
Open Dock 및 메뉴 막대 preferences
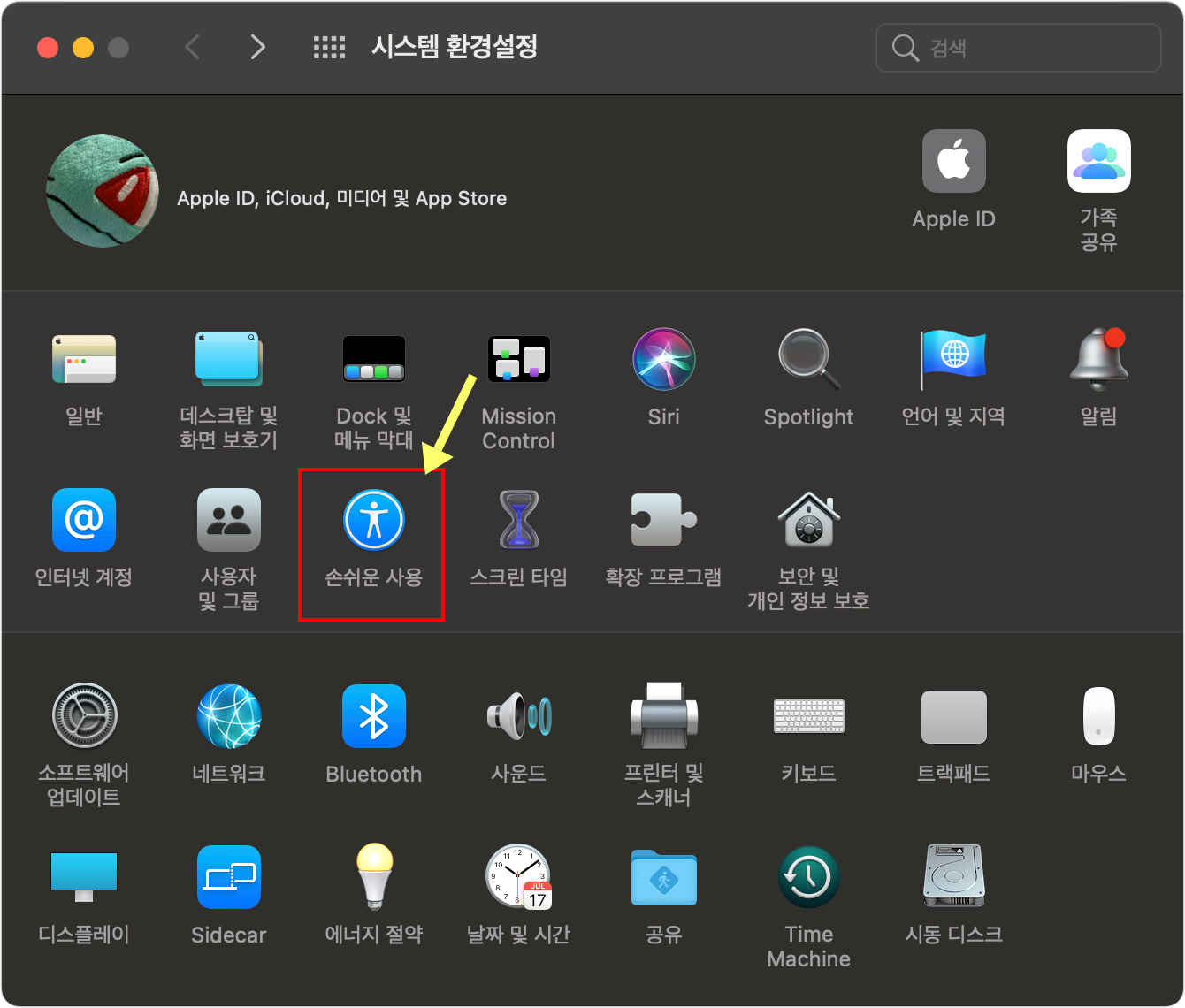374,359
